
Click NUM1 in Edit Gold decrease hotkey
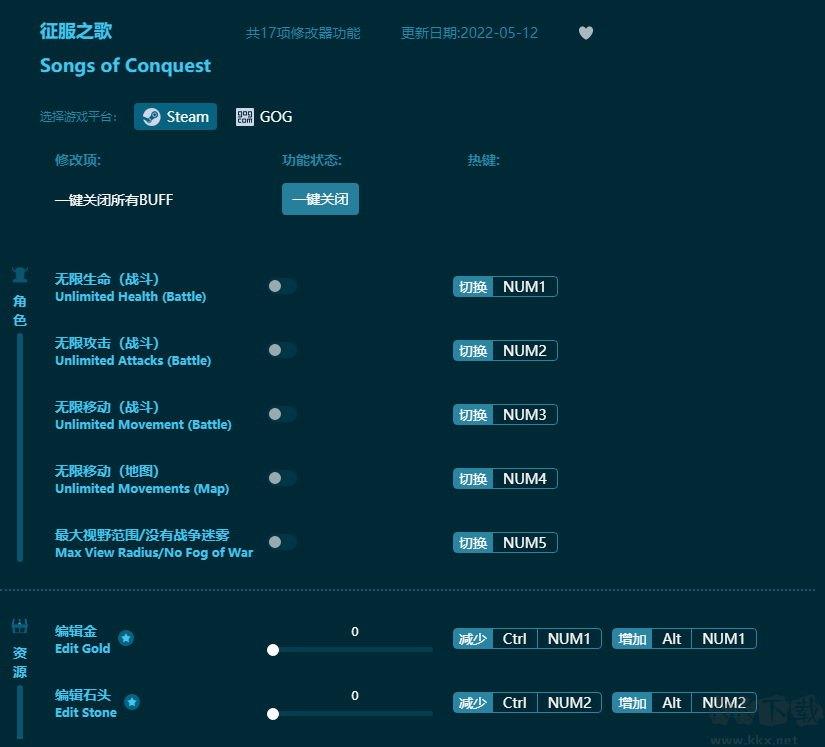pyautogui.click(x=569, y=639)
